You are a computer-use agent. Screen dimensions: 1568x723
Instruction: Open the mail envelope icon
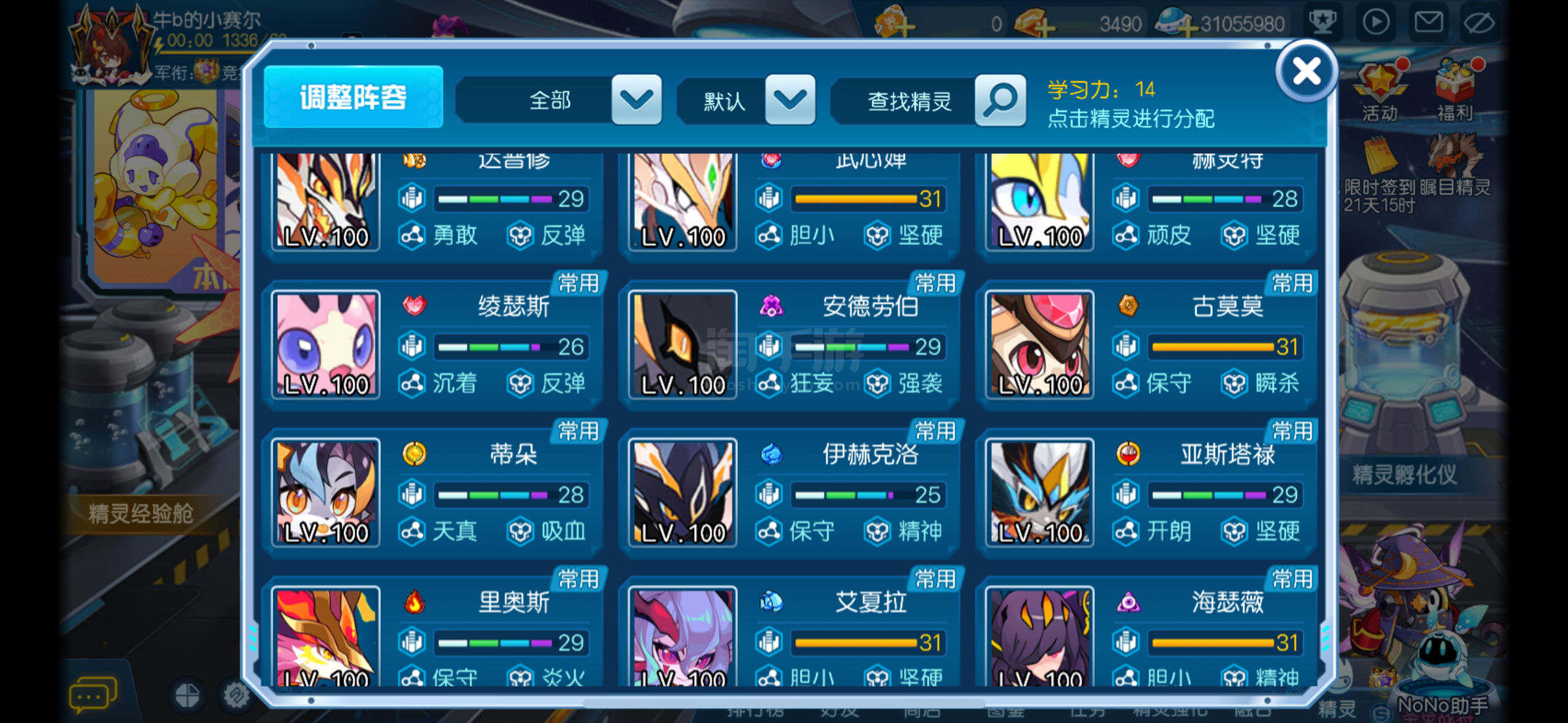(1428, 23)
